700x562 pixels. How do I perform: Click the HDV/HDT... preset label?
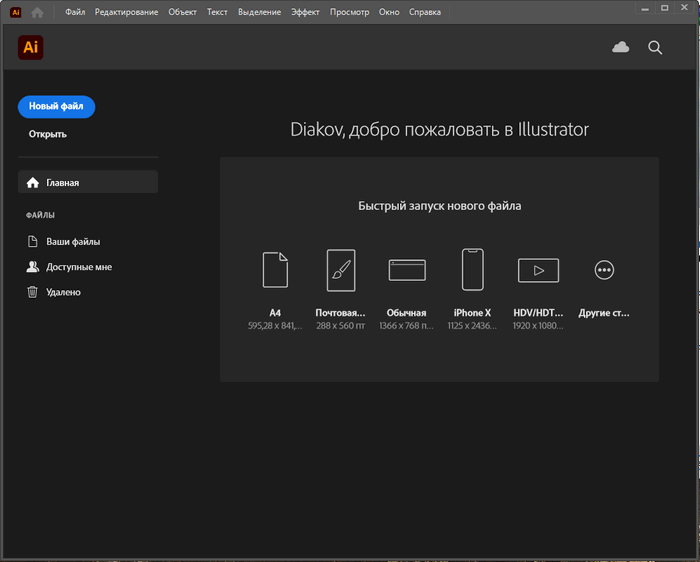pos(538,313)
